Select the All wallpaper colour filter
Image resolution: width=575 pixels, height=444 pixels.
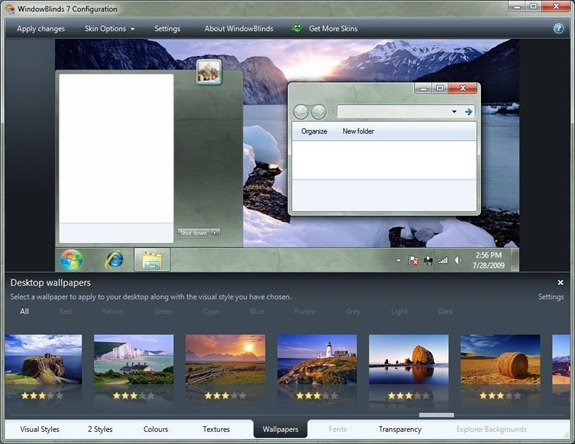(24, 311)
